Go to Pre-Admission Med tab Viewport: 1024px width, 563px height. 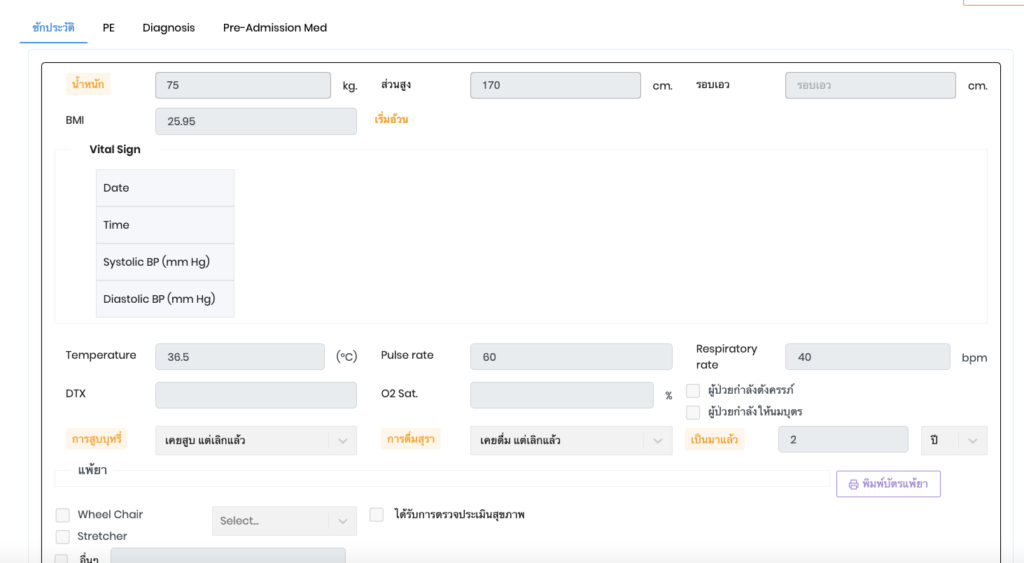tap(275, 28)
